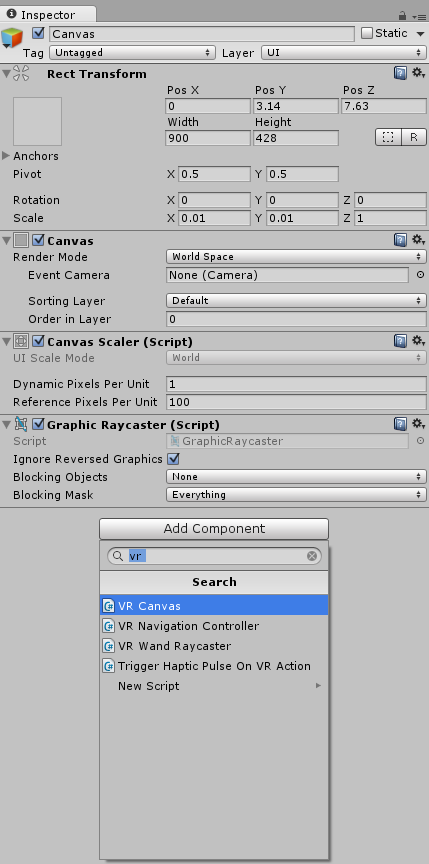
Task: Open the Render Mode dropdown
Action: point(296,257)
